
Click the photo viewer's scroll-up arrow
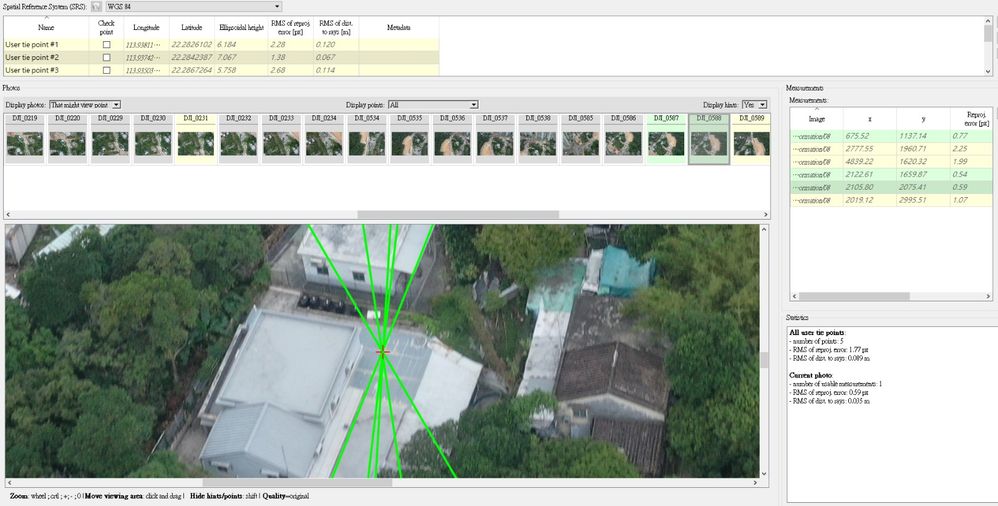764,229
